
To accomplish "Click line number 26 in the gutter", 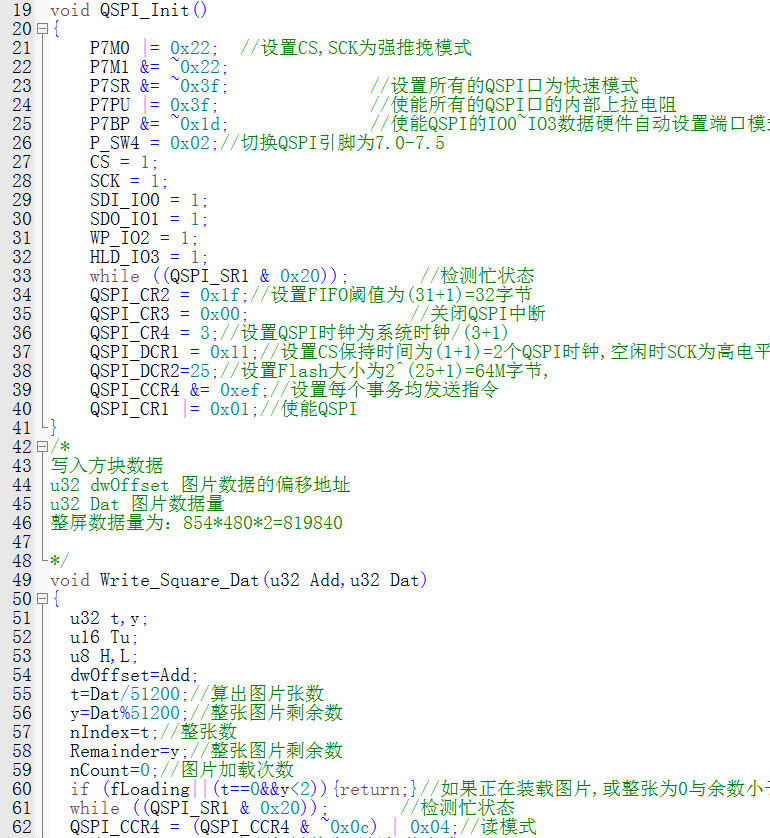I will (21, 143).
